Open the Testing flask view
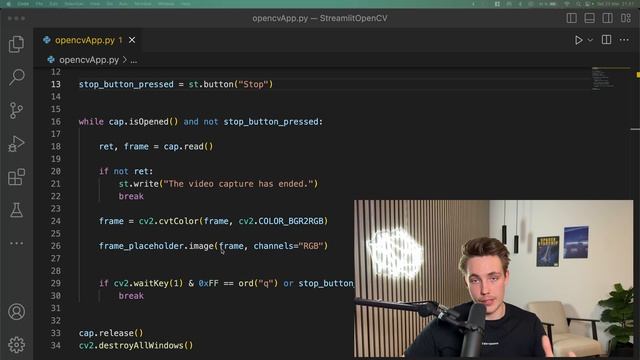The height and width of the screenshot is (360, 640). [16, 210]
